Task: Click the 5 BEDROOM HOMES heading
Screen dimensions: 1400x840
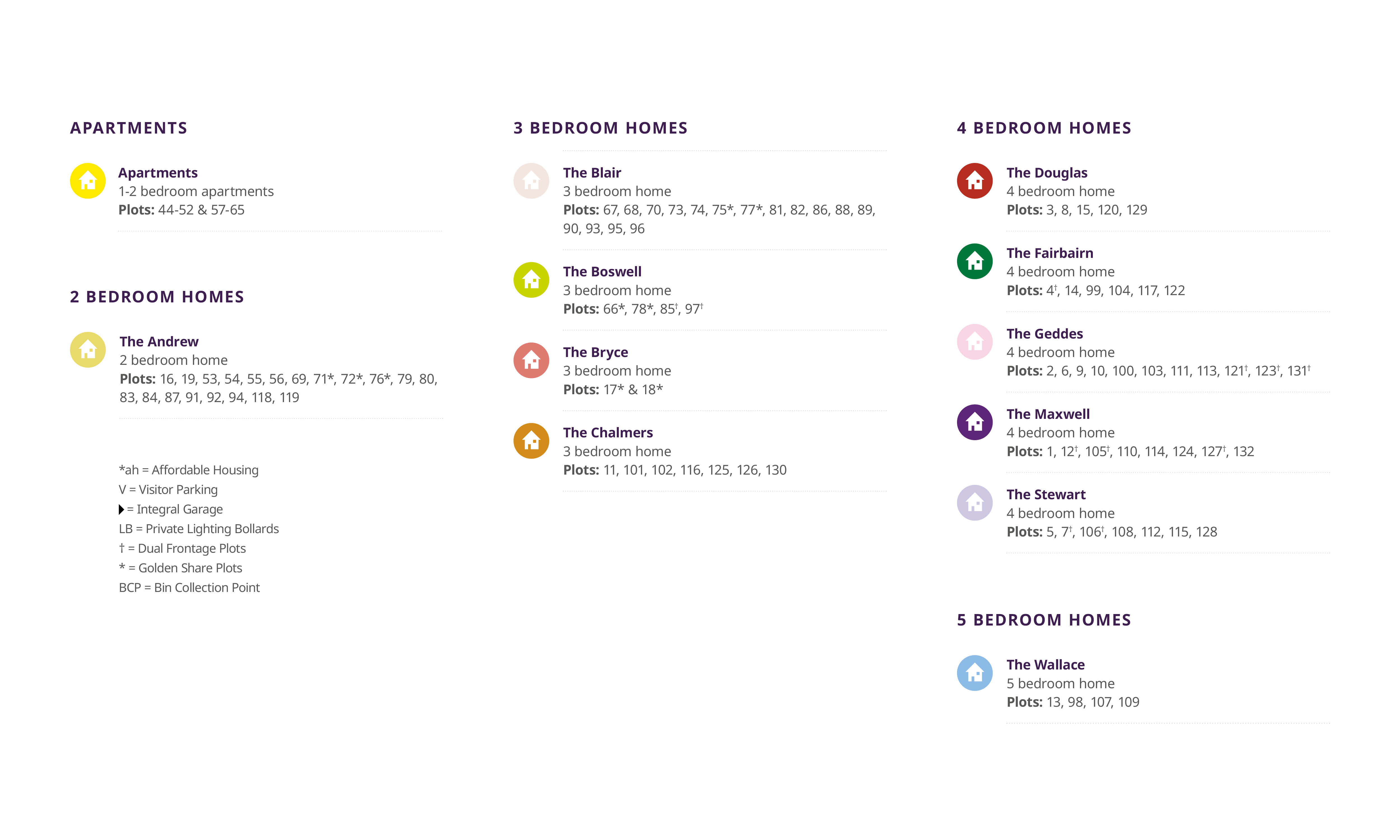Action: pos(1044,620)
